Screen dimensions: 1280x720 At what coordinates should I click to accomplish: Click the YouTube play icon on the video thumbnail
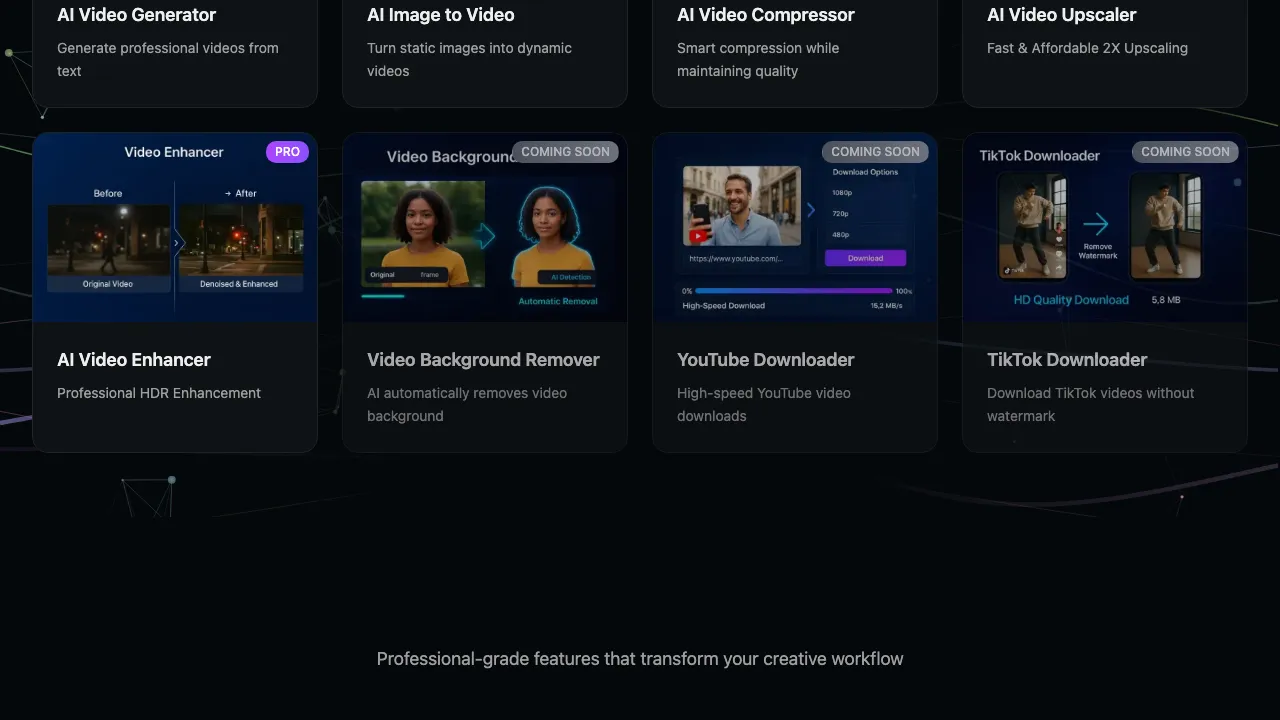(x=698, y=235)
